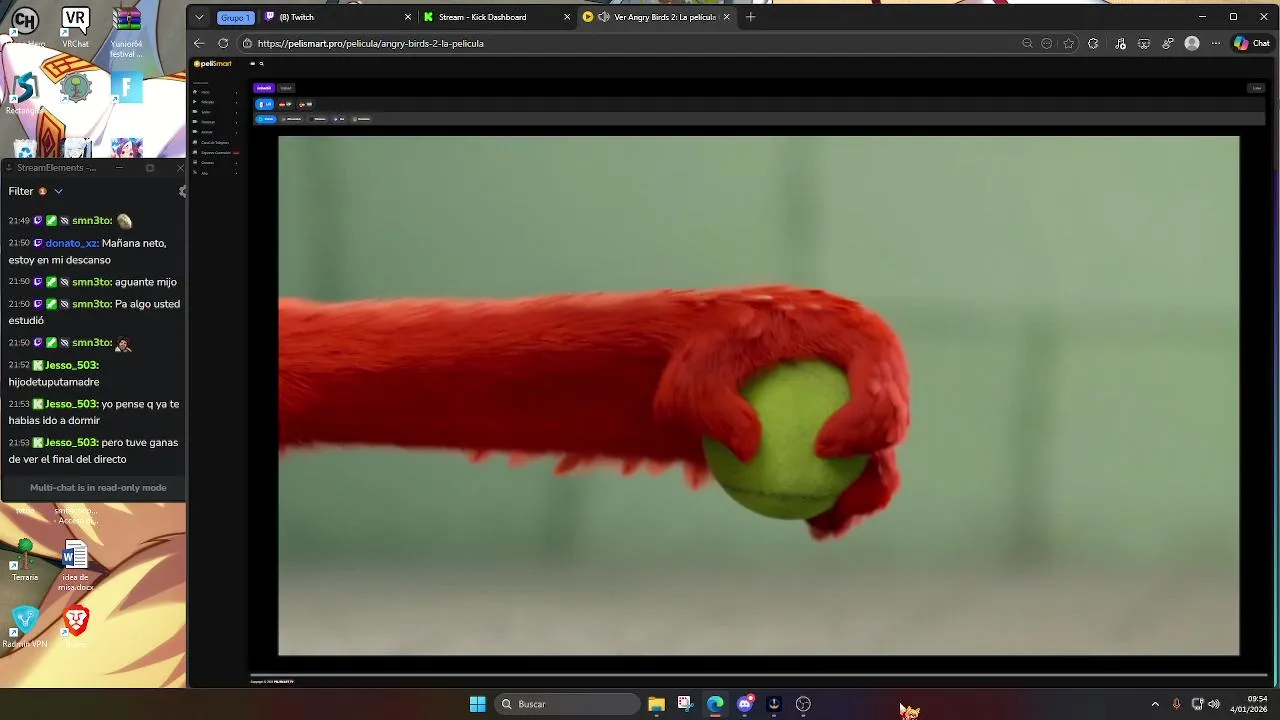Open the Terraria desktop shortcut

[x=24, y=560]
